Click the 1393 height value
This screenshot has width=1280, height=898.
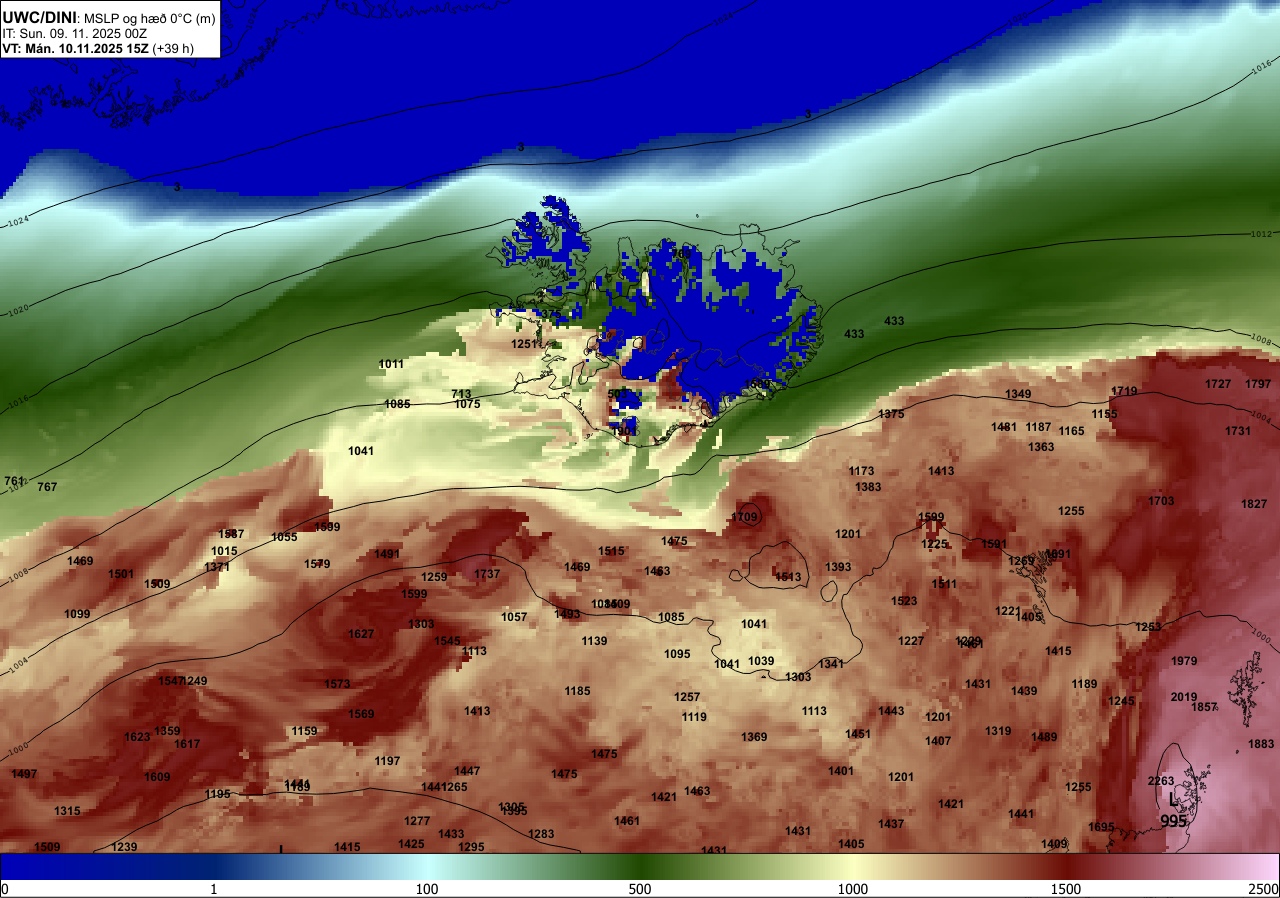(838, 567)
